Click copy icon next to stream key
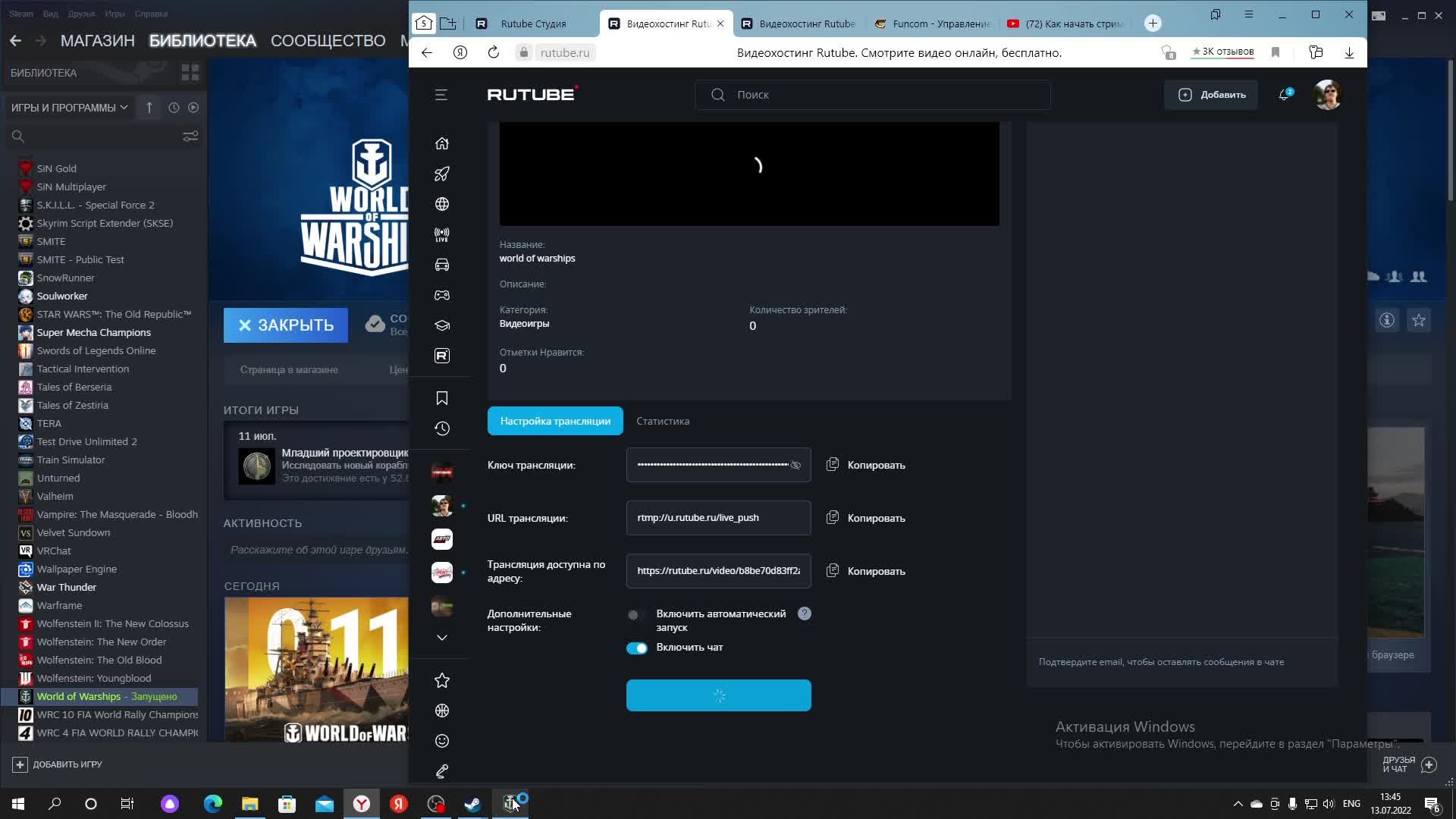This screenshot has height=819, width=1456. coord(833,464)
